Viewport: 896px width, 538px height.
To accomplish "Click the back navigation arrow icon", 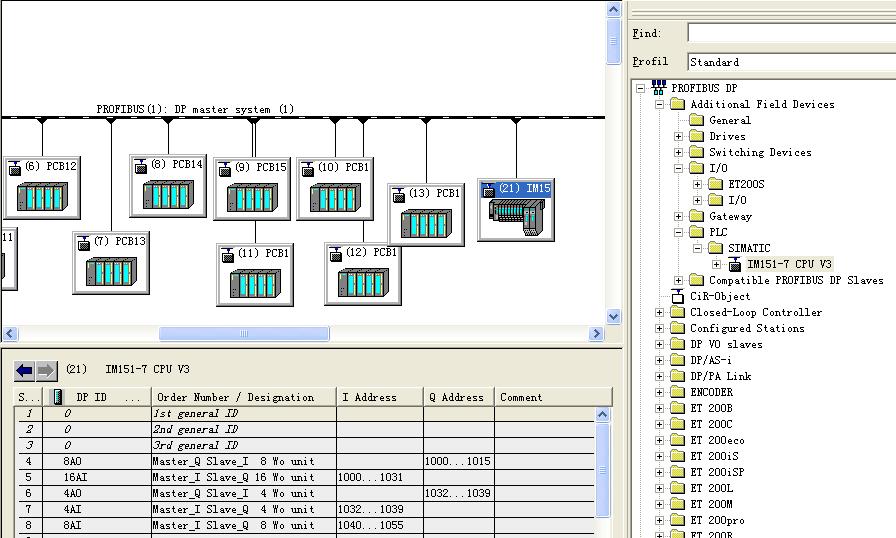I will point(25,371).
